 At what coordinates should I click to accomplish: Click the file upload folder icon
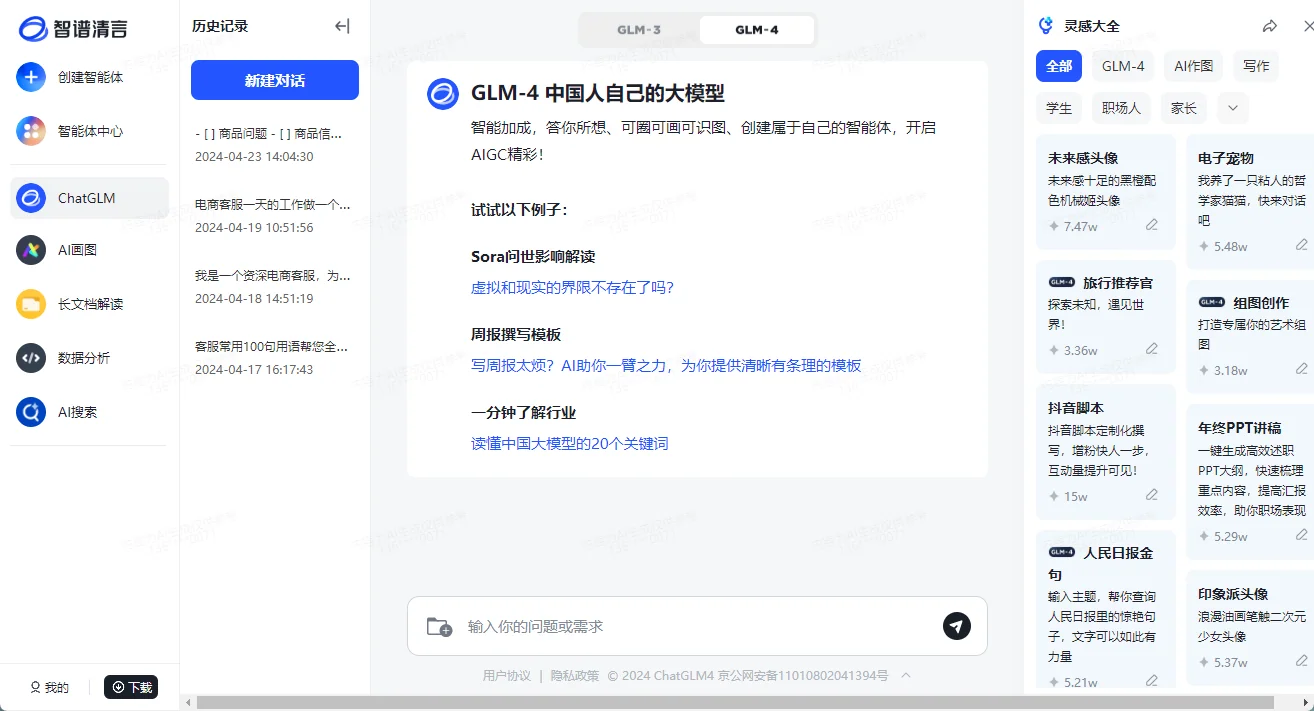(439, 627)
